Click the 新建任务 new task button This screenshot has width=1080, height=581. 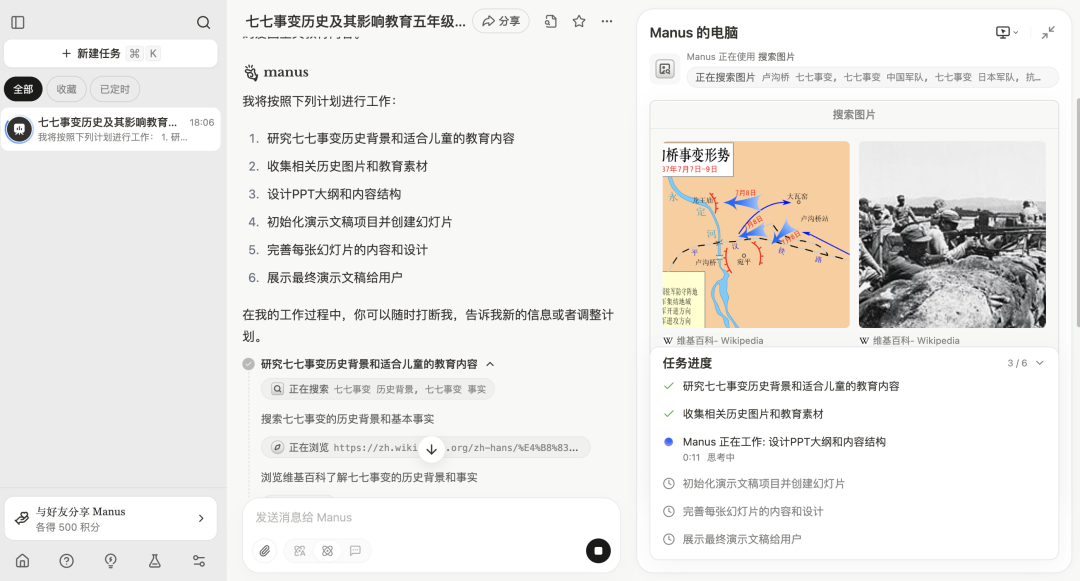click(111, 54)
